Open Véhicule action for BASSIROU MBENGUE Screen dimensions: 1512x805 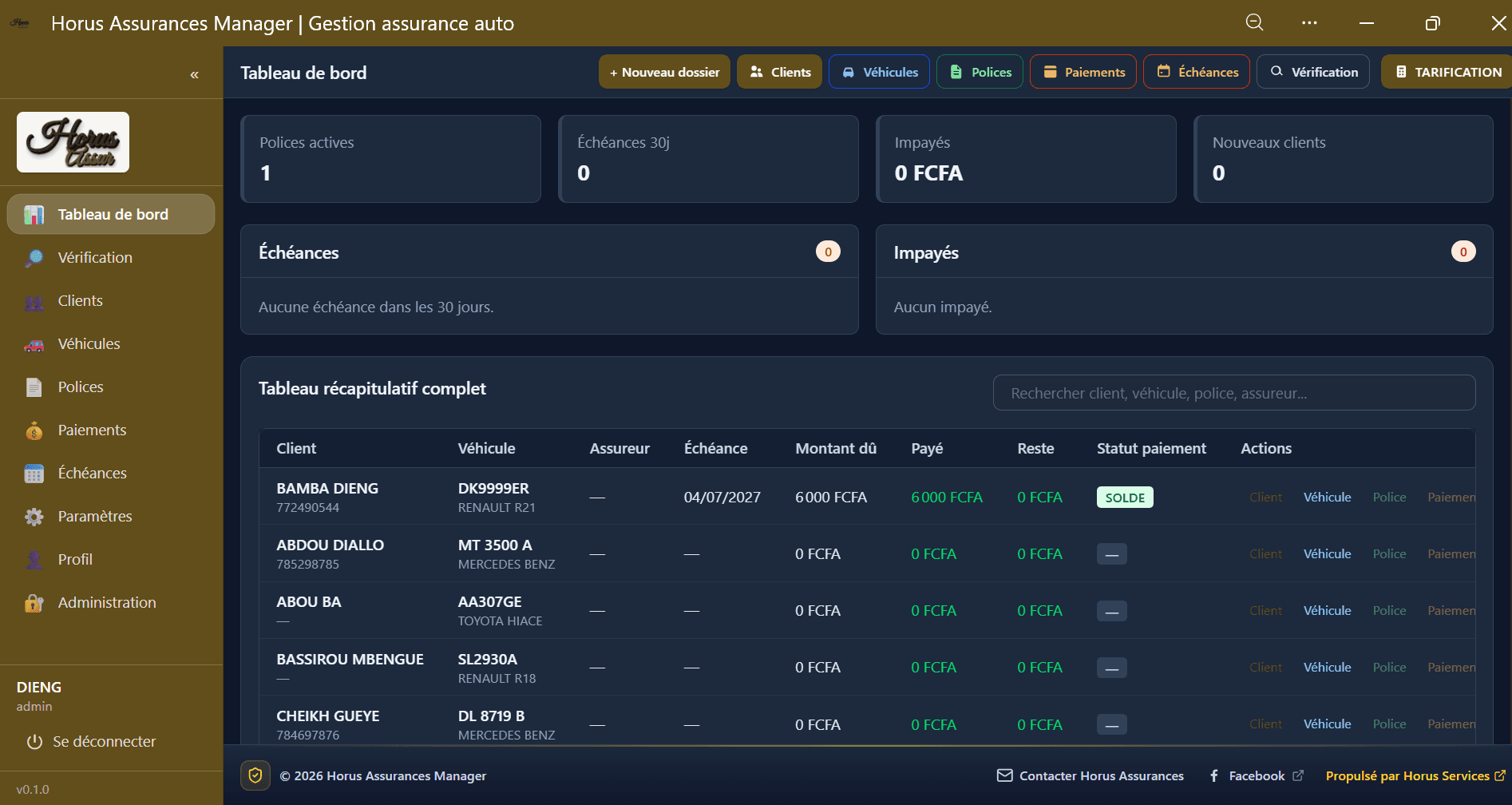click(x=1328, y=667)
